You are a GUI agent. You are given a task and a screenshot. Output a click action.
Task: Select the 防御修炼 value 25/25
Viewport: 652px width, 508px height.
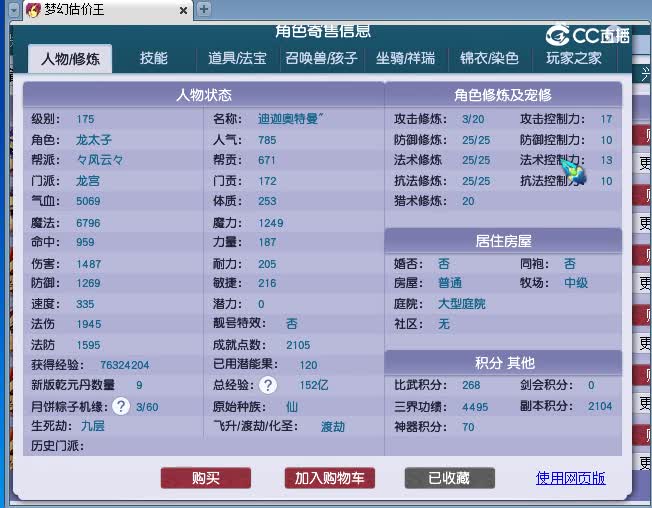coord(476,140)
